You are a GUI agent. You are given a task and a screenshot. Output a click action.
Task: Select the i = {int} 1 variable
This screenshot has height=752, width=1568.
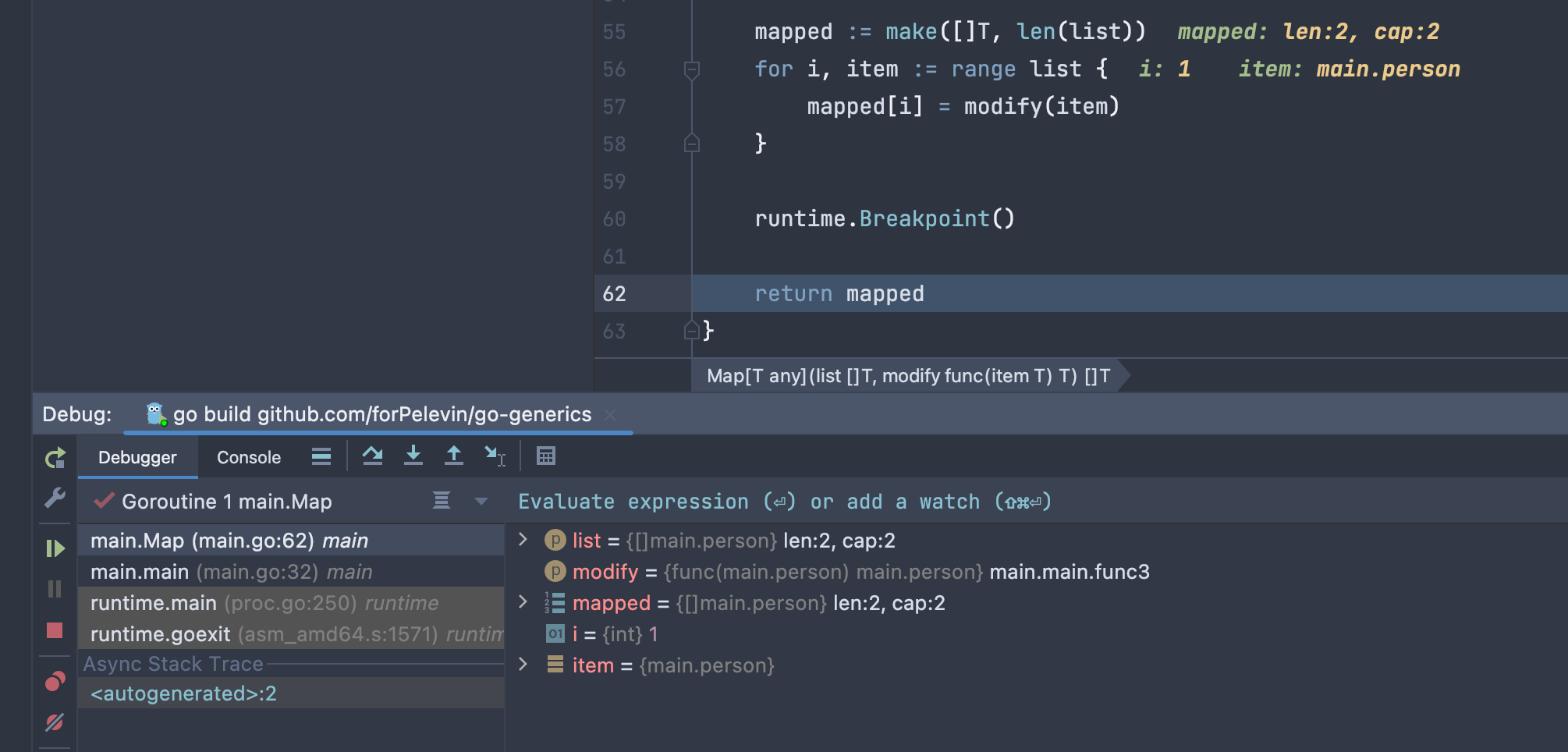1038,634
